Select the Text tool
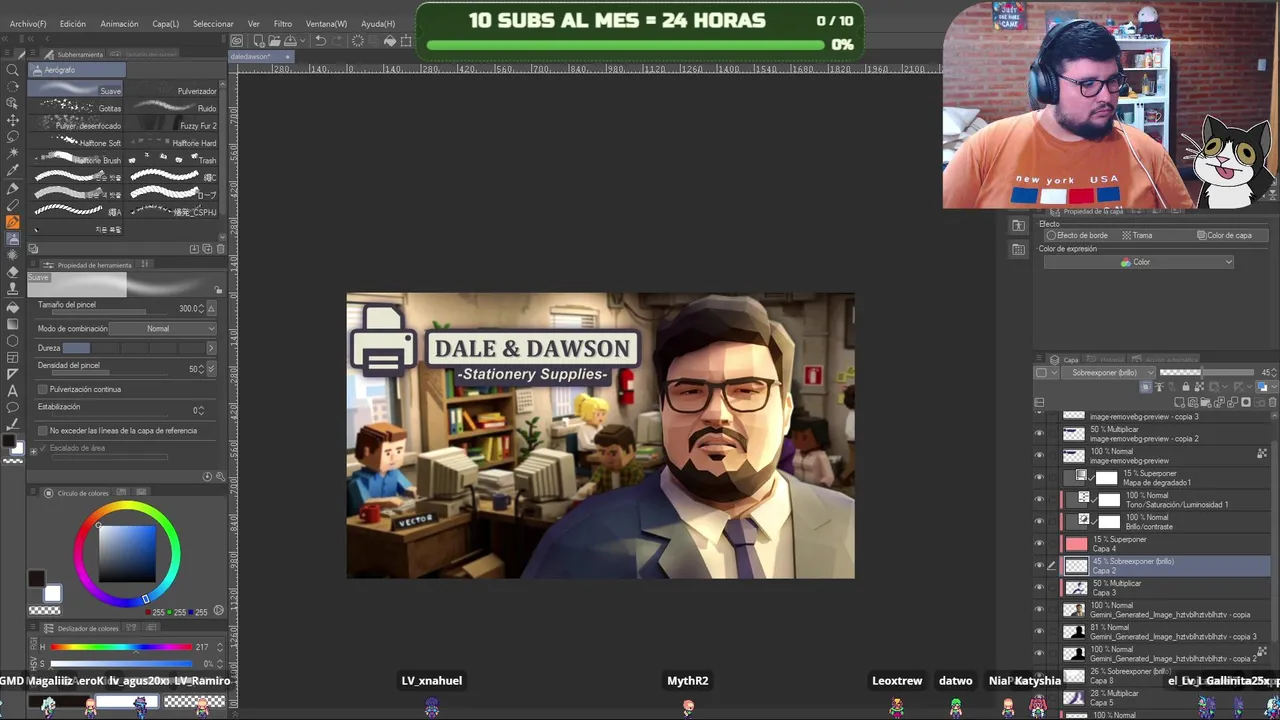 tap(13, 392)
